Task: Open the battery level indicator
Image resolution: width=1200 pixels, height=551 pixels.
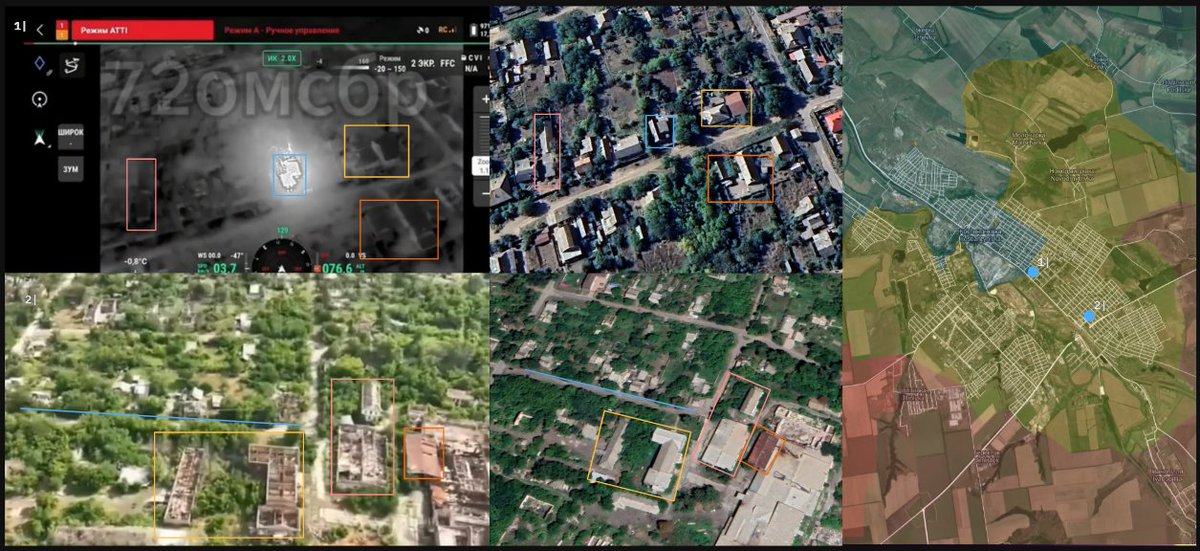Action: [x=478, y=31]
